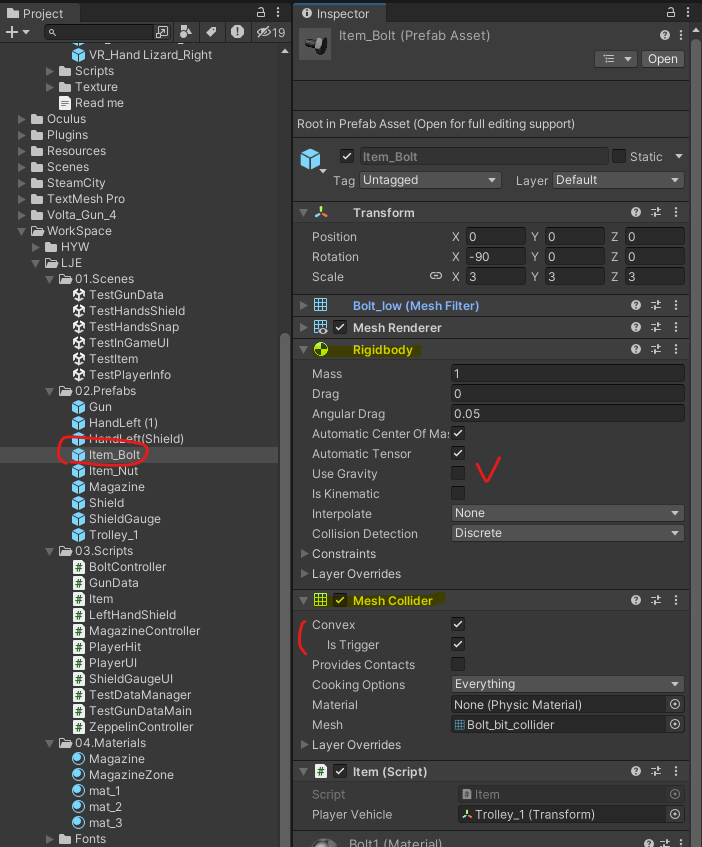Enable the Is Kinematic checkbox
Screen dimensions: 702x847
(458, 493)
